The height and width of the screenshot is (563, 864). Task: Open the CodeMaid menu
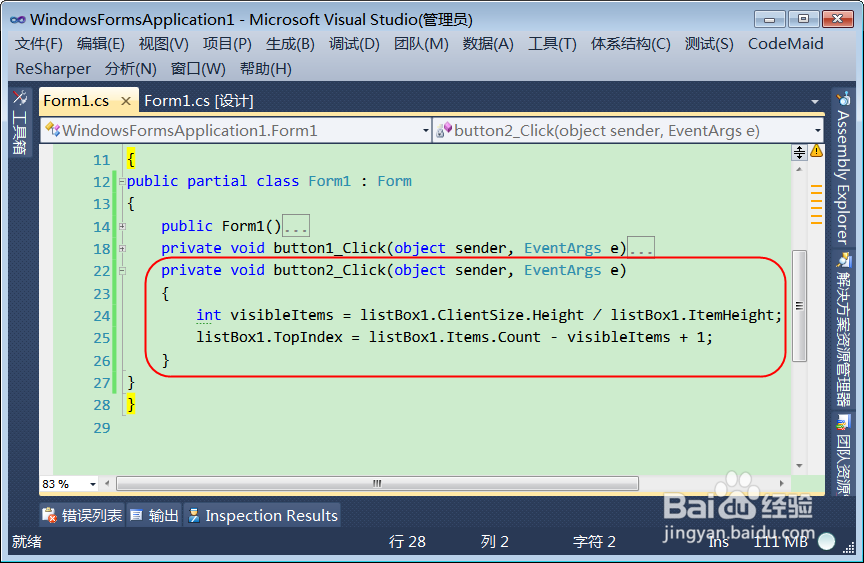[x=785, y=44]
